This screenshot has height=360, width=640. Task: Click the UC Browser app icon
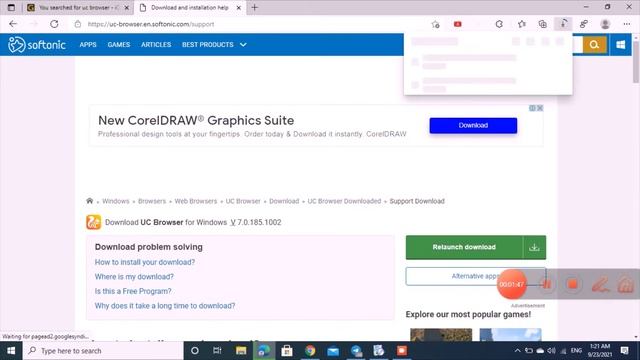[x=93, y=222]
